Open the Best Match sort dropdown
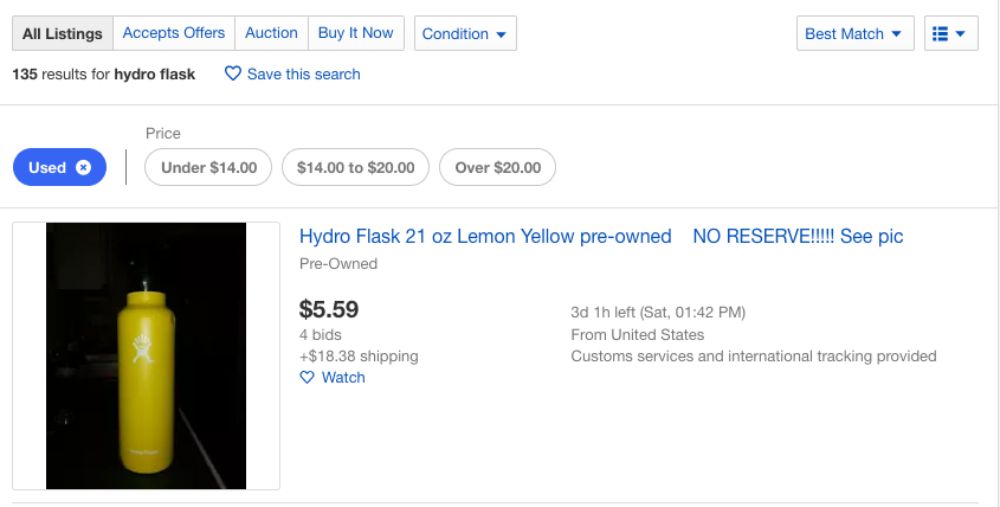The height and width of the screenshot is (507, 1000). click(855, 33)
